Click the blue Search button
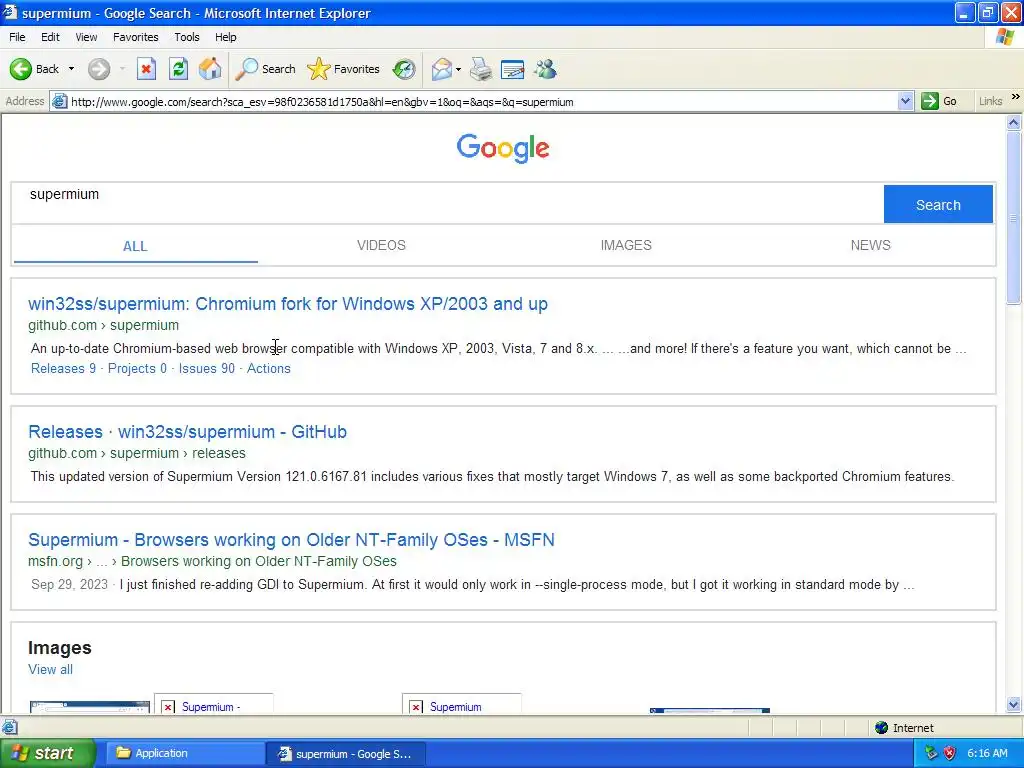 [938, 204]
